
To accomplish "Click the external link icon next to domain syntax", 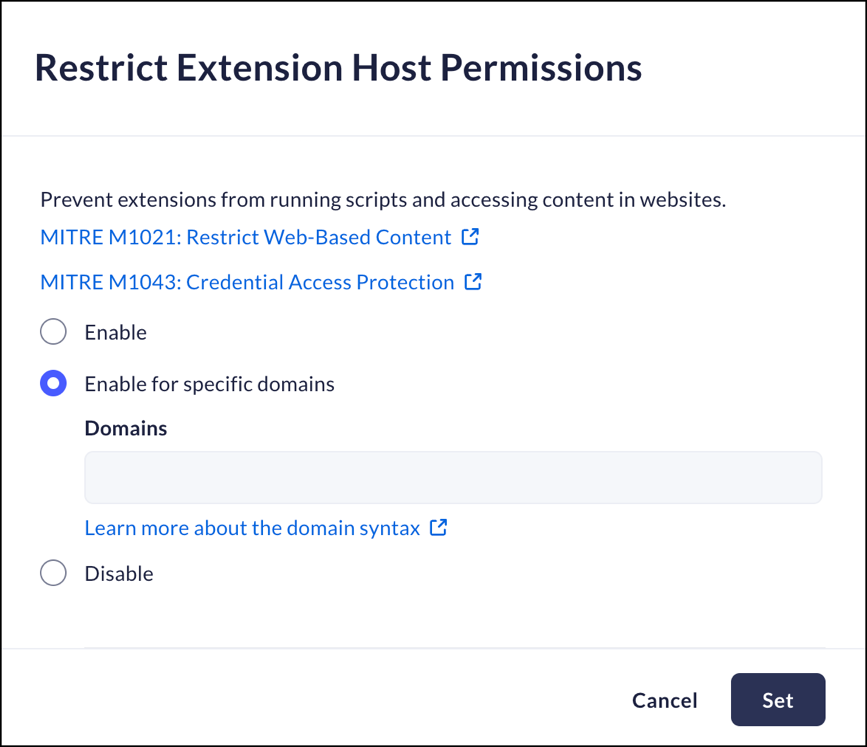I will 438,528.
